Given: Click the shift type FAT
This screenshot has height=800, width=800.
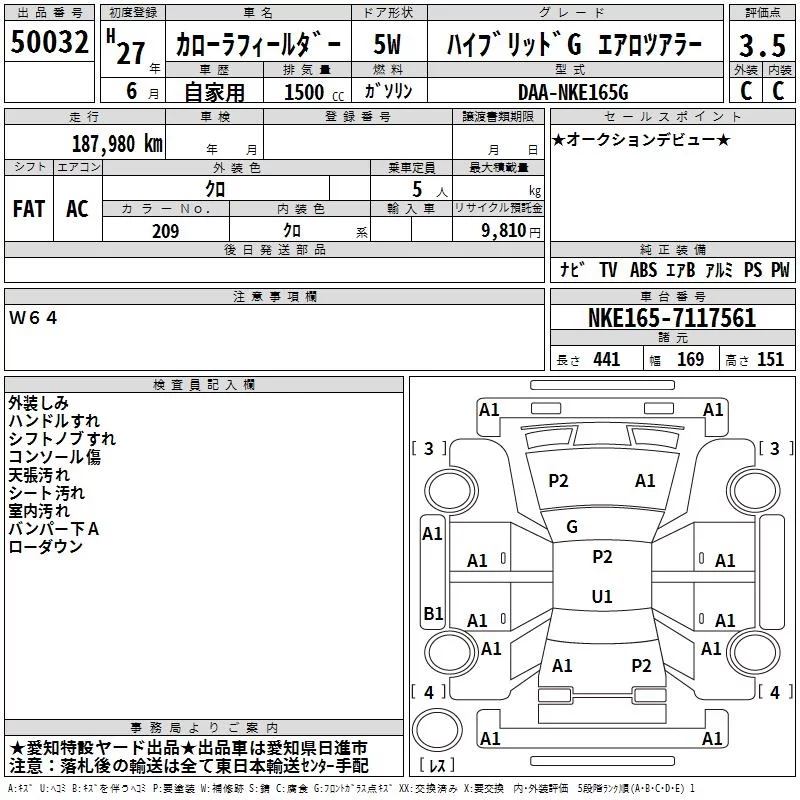Looking at the screenshot, I should click(x=29, y=209).
